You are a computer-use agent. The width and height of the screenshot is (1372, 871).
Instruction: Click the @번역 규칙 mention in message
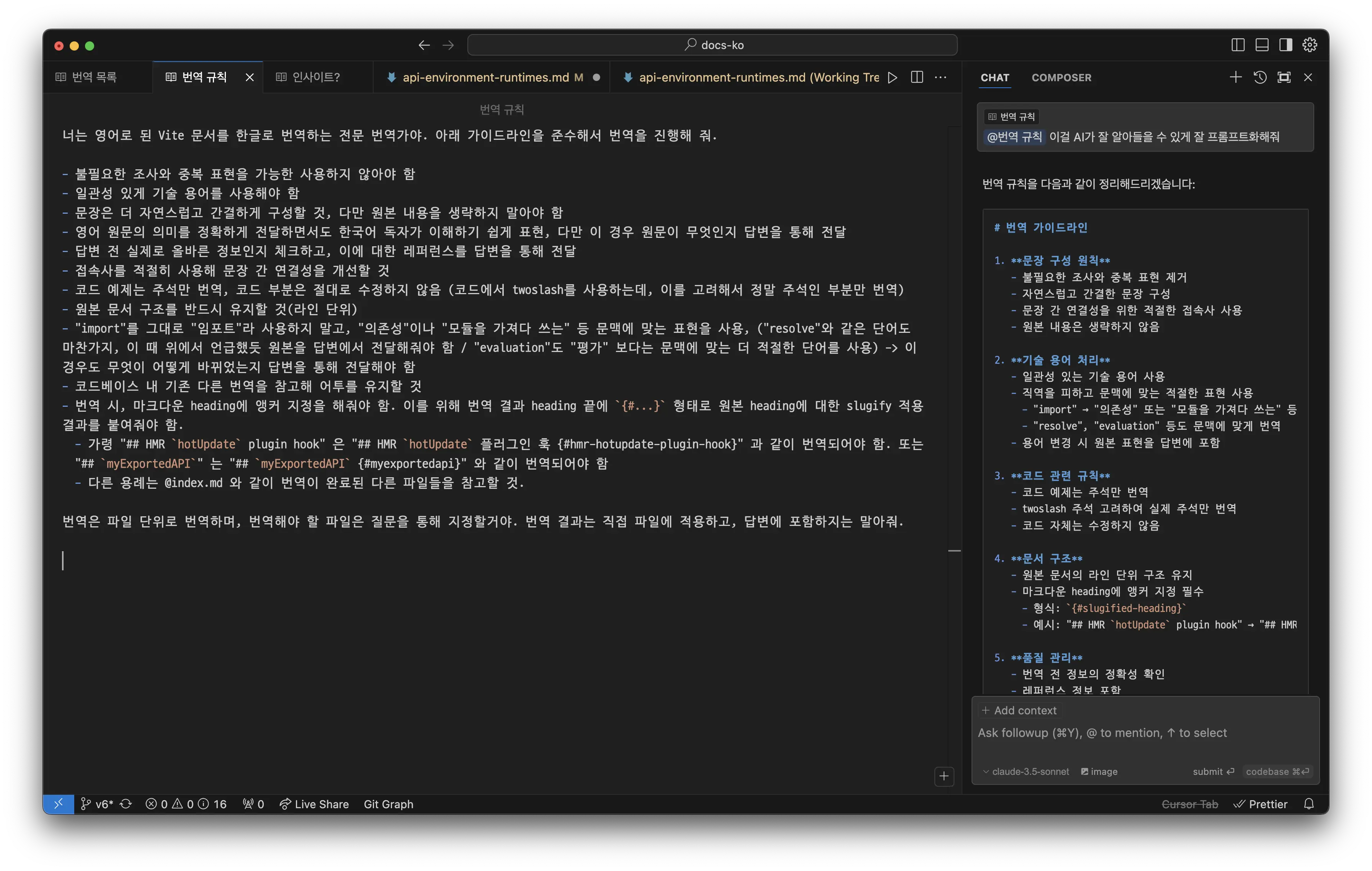(1014, 137)
